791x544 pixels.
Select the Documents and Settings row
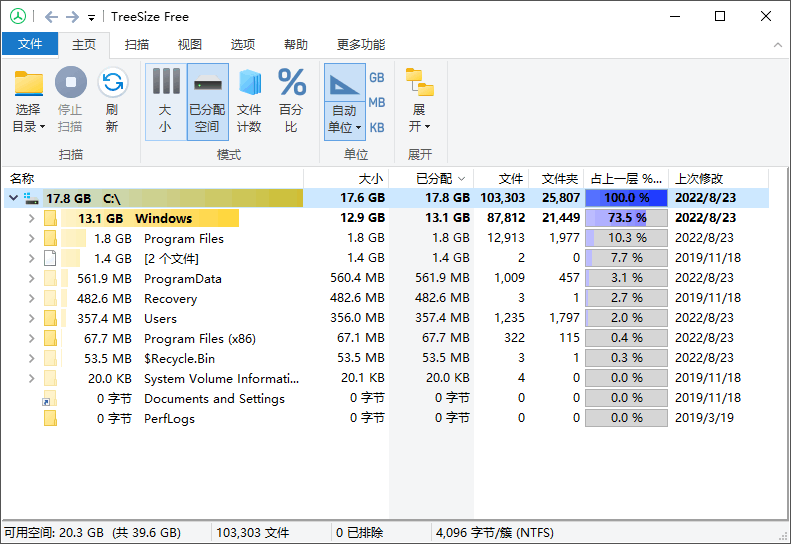(x=386, y=399)
